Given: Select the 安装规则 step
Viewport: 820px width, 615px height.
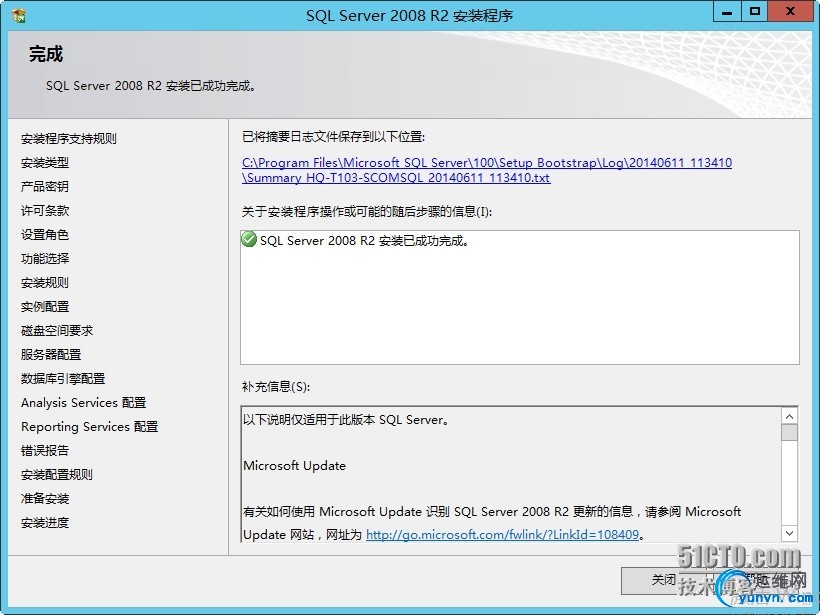Looking at the screenshot, I should [45, 283].
